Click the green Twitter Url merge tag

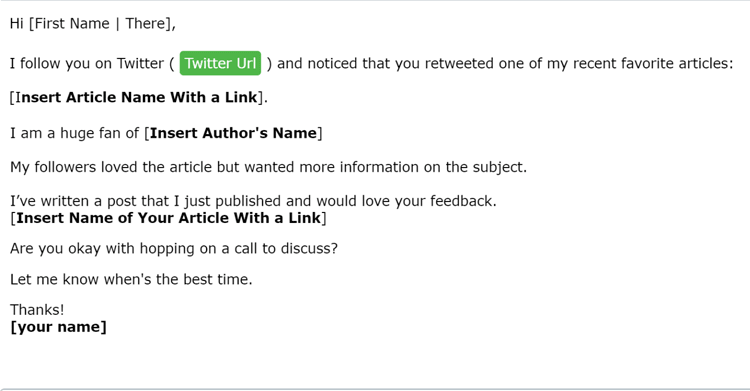[x=220, y=63]
